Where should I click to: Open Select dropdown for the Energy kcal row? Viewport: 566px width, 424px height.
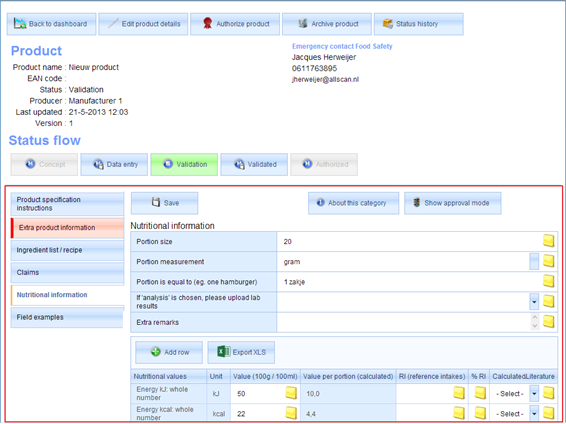click(x=534, y=414)
